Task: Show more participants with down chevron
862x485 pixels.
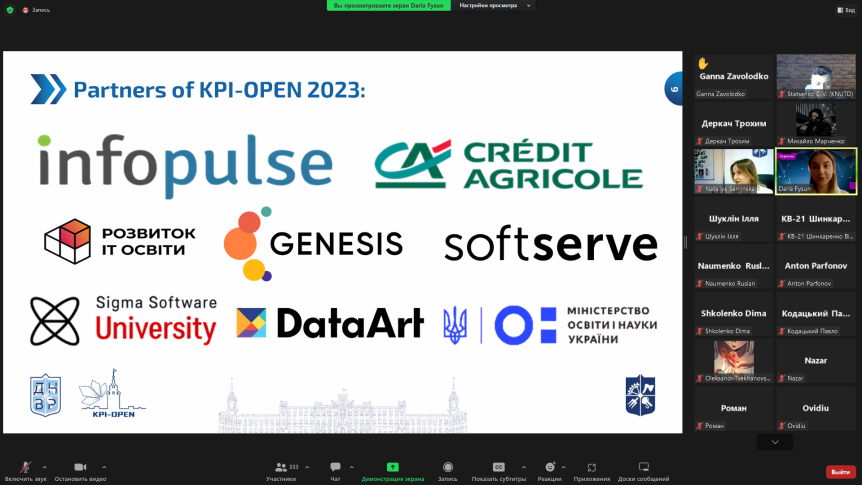Action: 775,442
